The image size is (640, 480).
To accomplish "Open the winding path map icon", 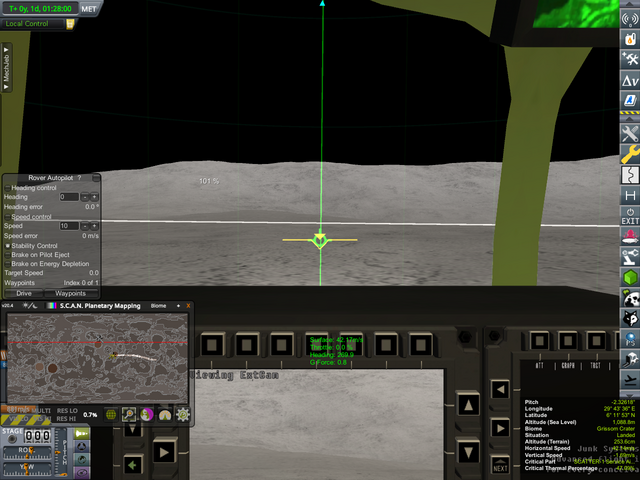I will click(630, 175).
